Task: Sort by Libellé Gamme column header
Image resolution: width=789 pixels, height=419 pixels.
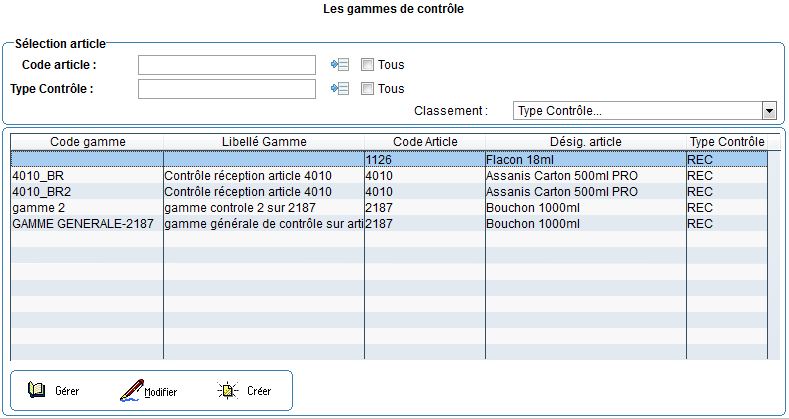Action: [264, 142]
